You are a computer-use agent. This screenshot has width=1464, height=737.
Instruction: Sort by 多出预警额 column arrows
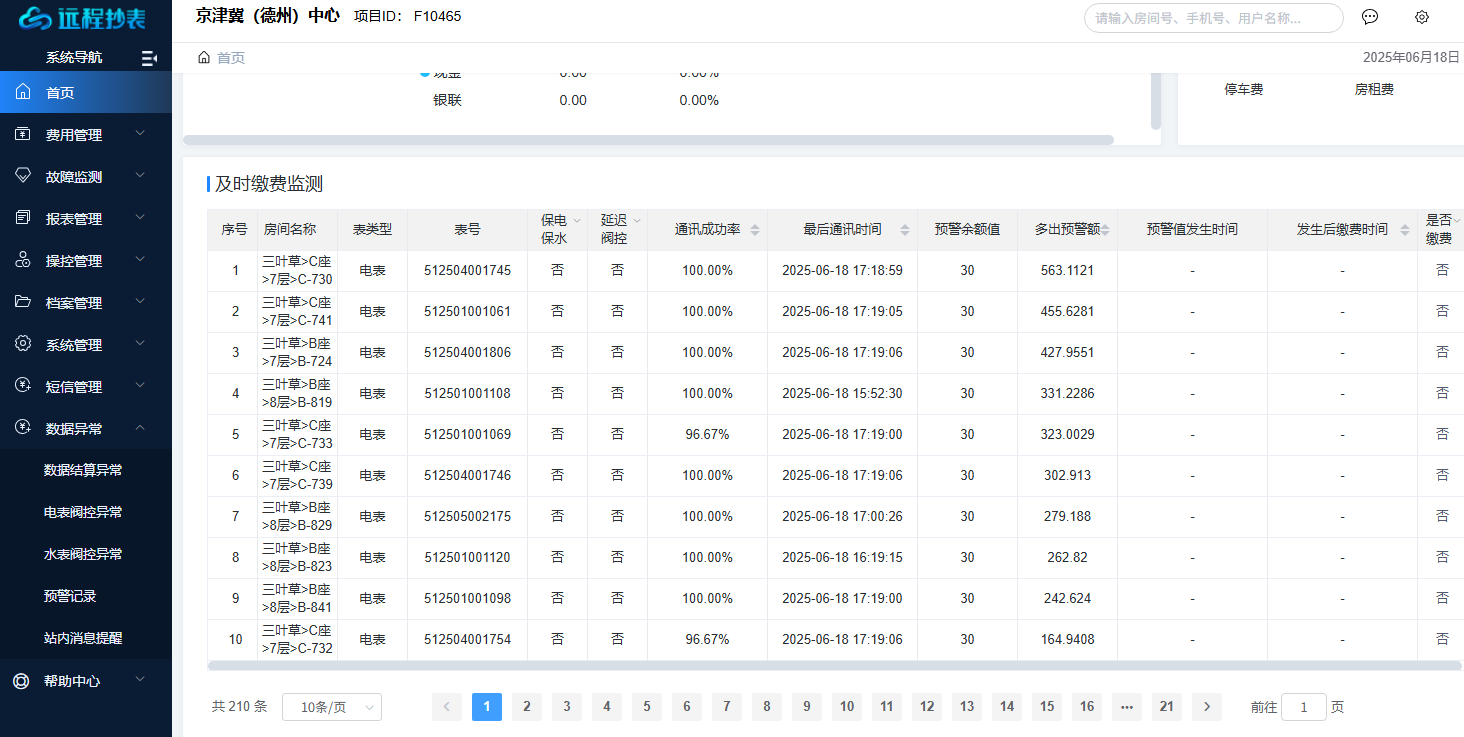coord(1106,230)
